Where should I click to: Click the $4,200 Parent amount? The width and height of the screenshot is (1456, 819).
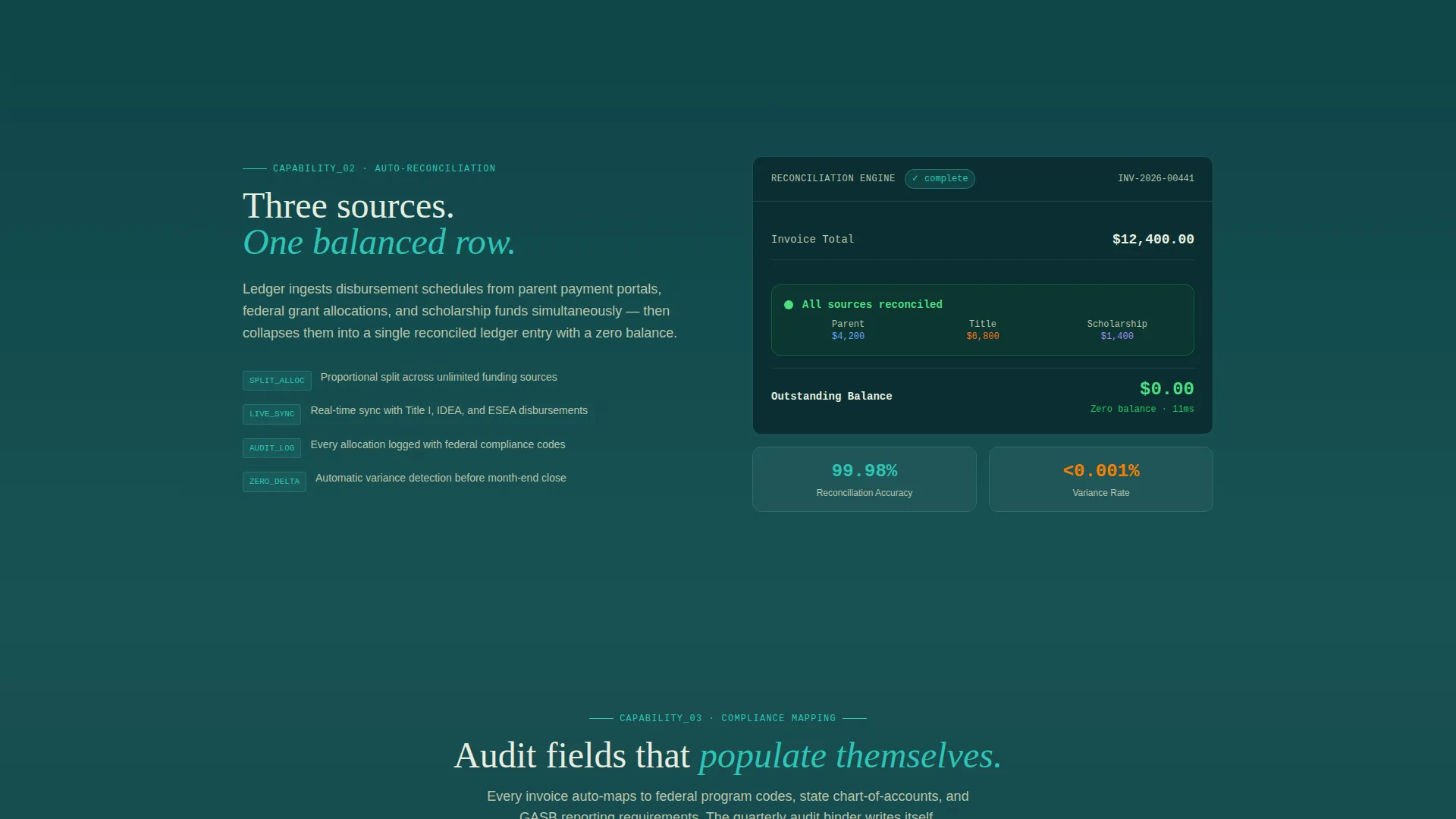point(848,336)
